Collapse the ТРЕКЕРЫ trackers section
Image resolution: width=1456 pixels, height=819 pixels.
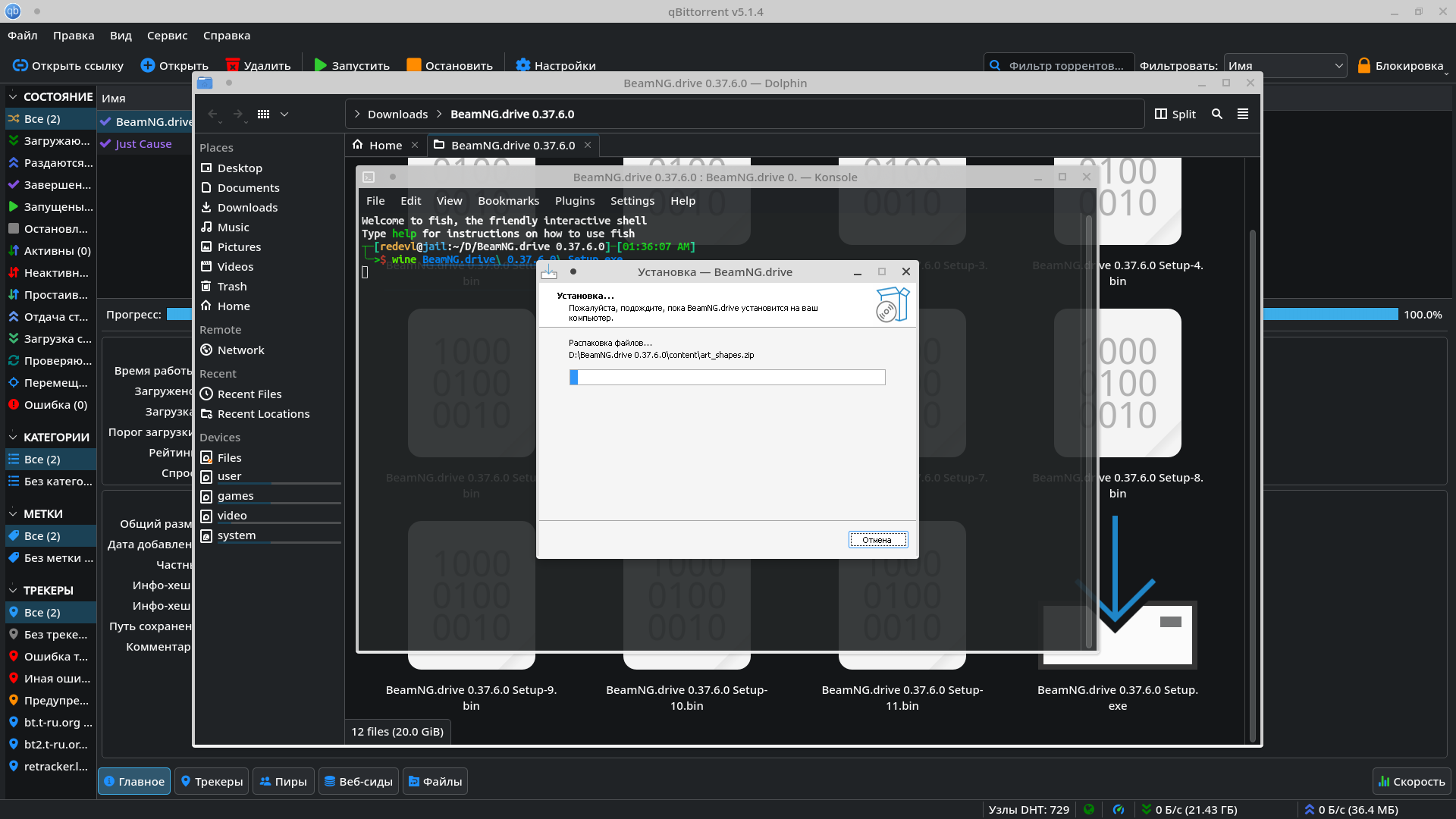[13, 591]
